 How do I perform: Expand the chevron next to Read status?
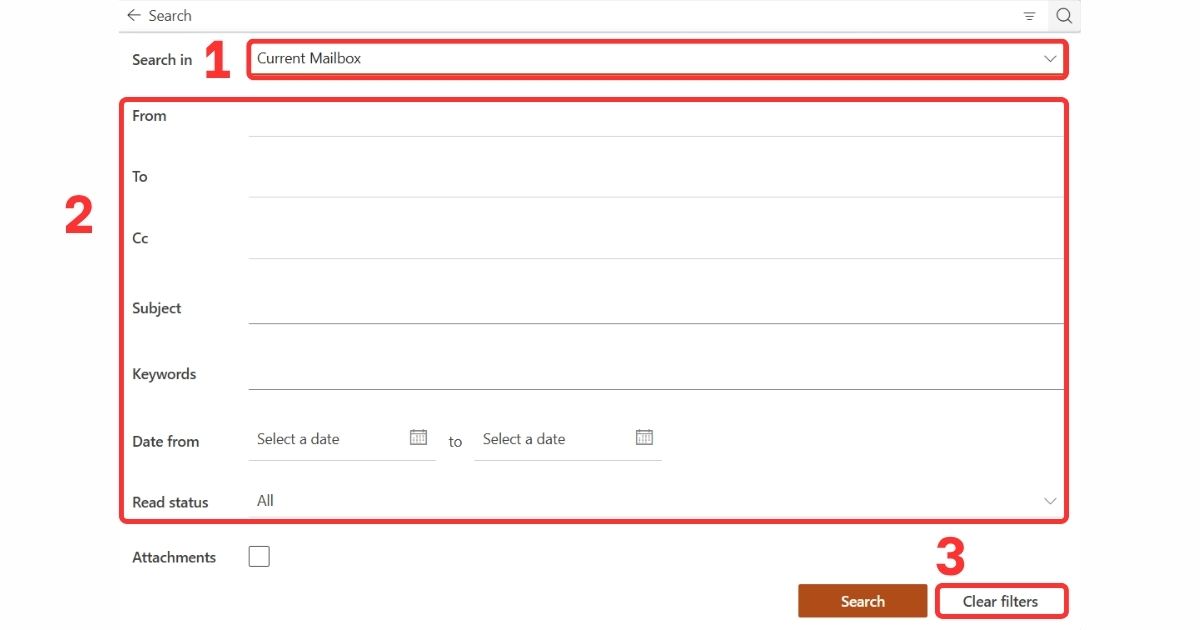(1050, 500)
